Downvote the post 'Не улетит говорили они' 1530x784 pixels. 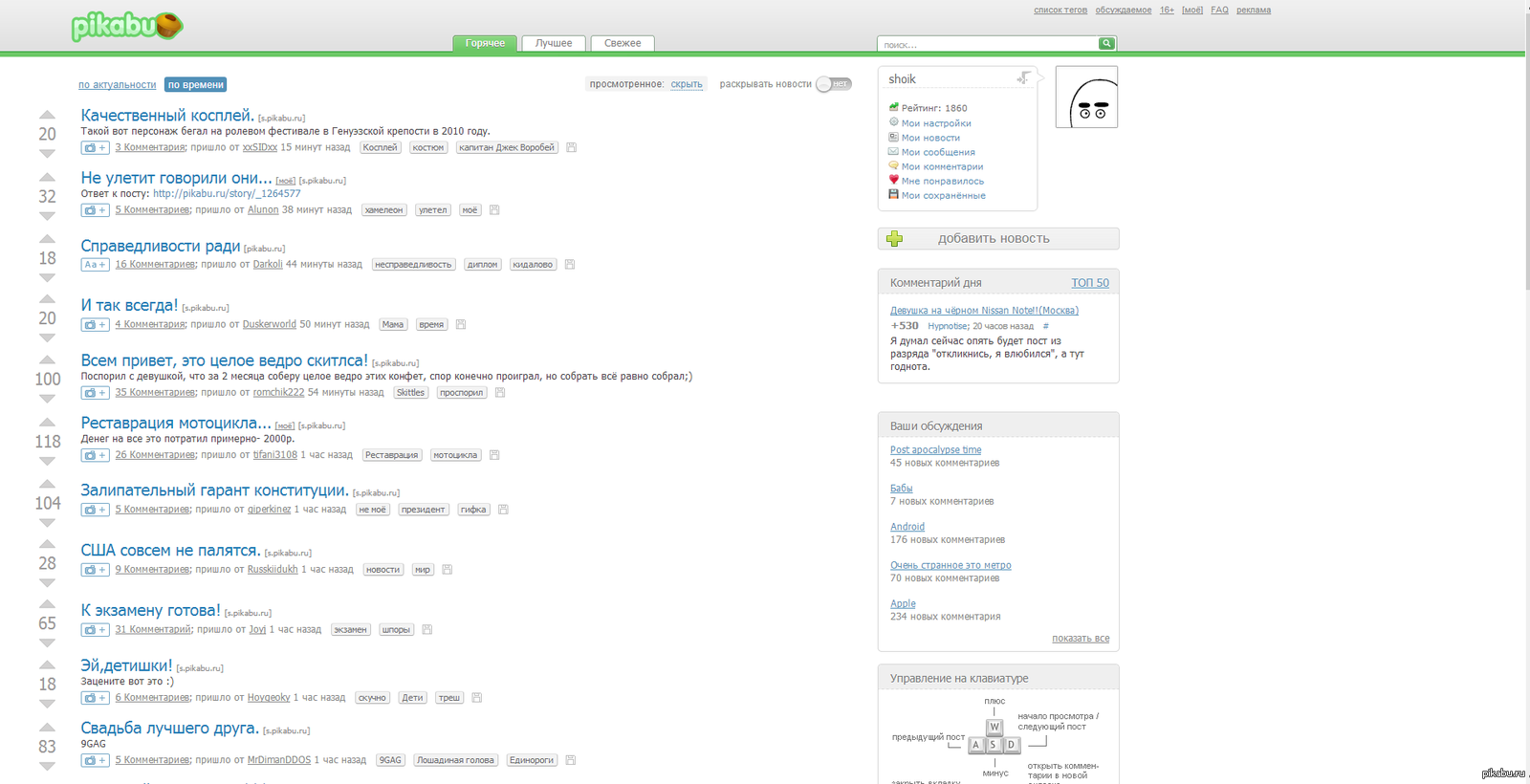point(47,216)
